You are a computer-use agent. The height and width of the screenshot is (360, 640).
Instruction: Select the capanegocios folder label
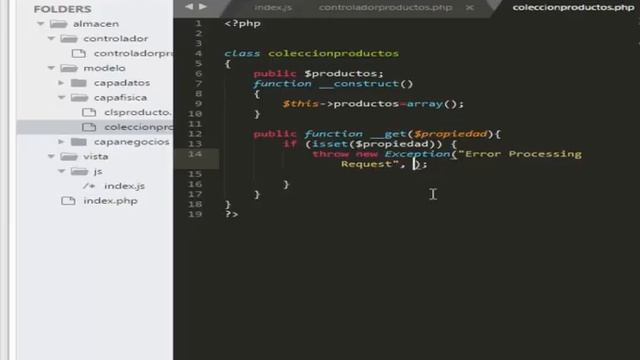pos(131,142)
